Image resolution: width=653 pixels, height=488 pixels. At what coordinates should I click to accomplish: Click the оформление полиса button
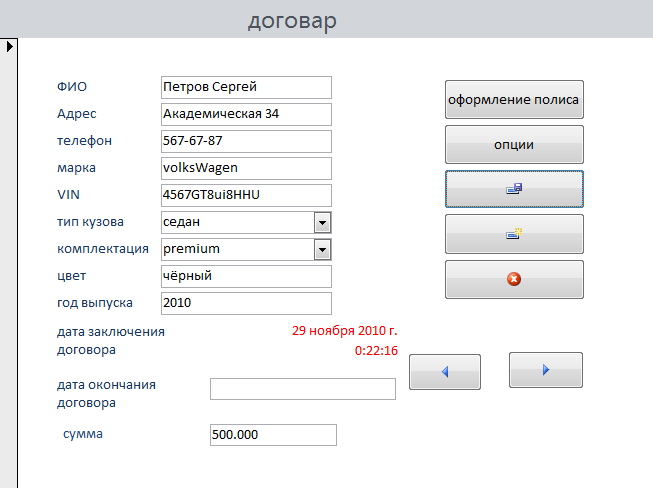(x=514, y=100)
